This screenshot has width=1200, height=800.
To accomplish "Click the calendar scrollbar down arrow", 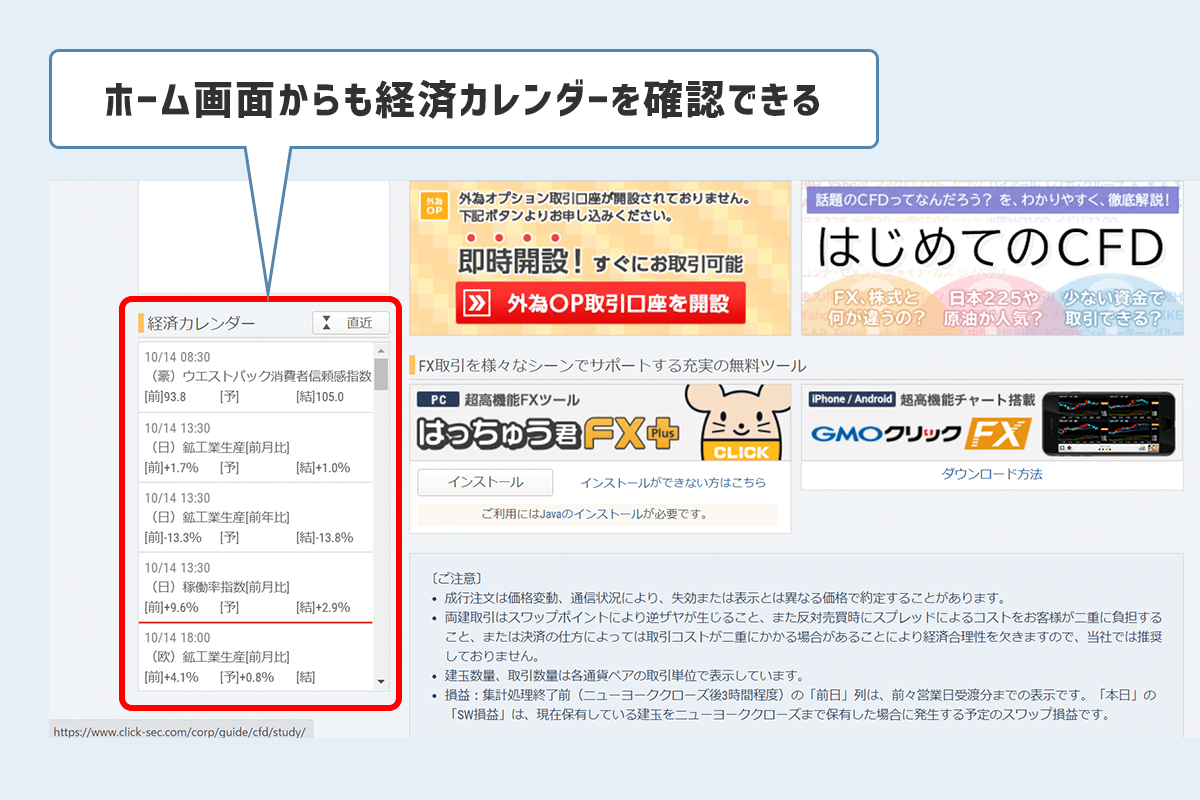I will pyautogui.click(x=381, y=681).
